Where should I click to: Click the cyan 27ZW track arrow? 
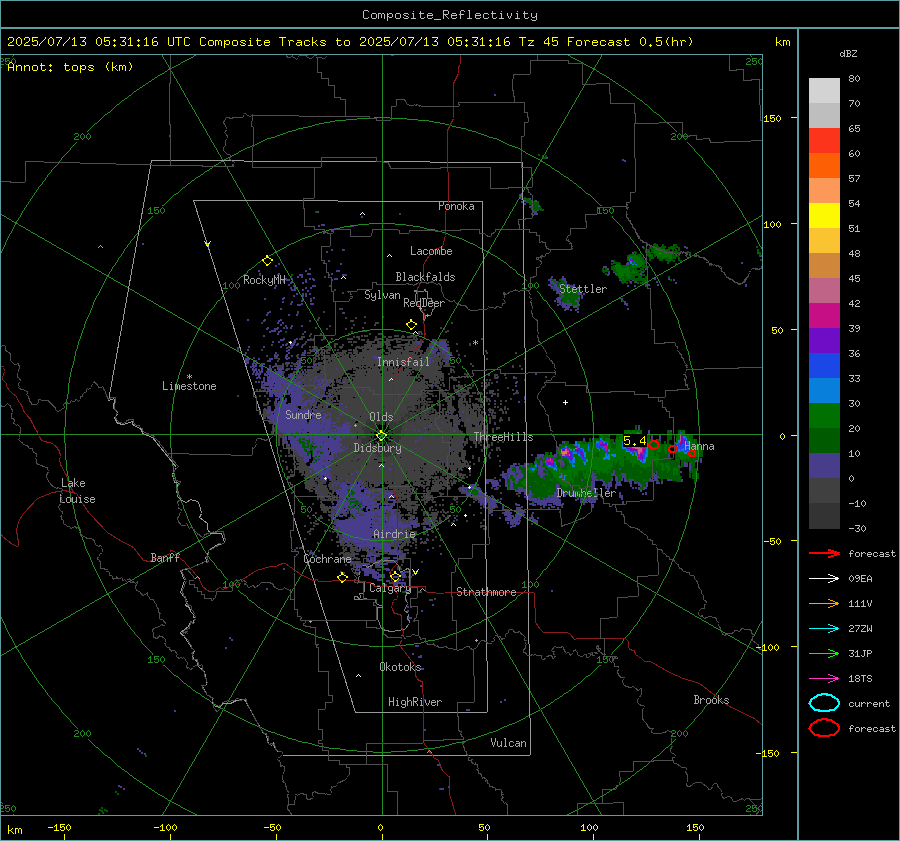click(824, 629)
